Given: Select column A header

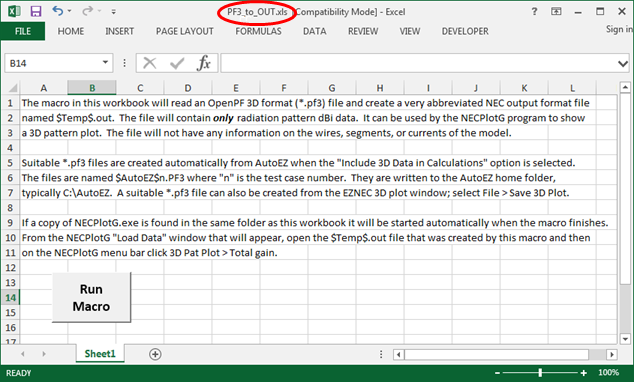Looking at the screenshot, I should point(44,88).
